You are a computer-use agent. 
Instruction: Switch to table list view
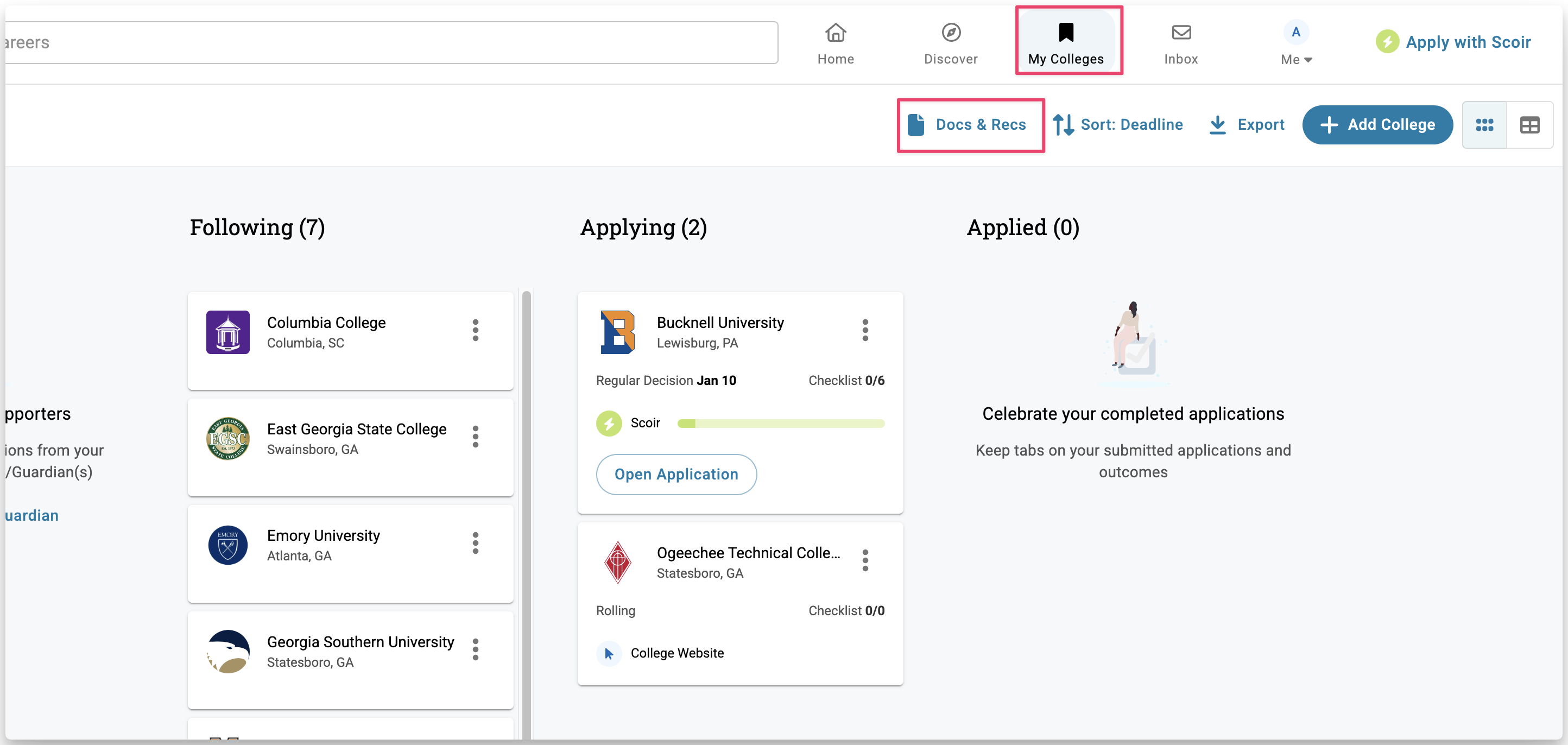click(1529, 125)
